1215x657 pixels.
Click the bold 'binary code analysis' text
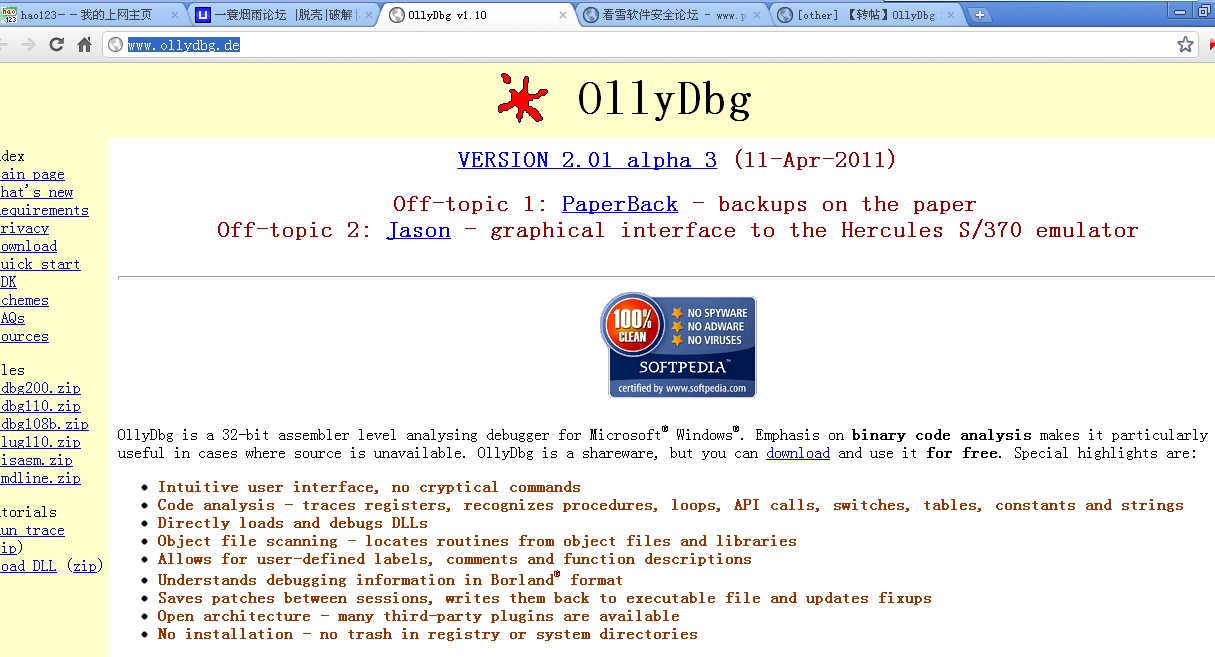click(x=942, y=435)
